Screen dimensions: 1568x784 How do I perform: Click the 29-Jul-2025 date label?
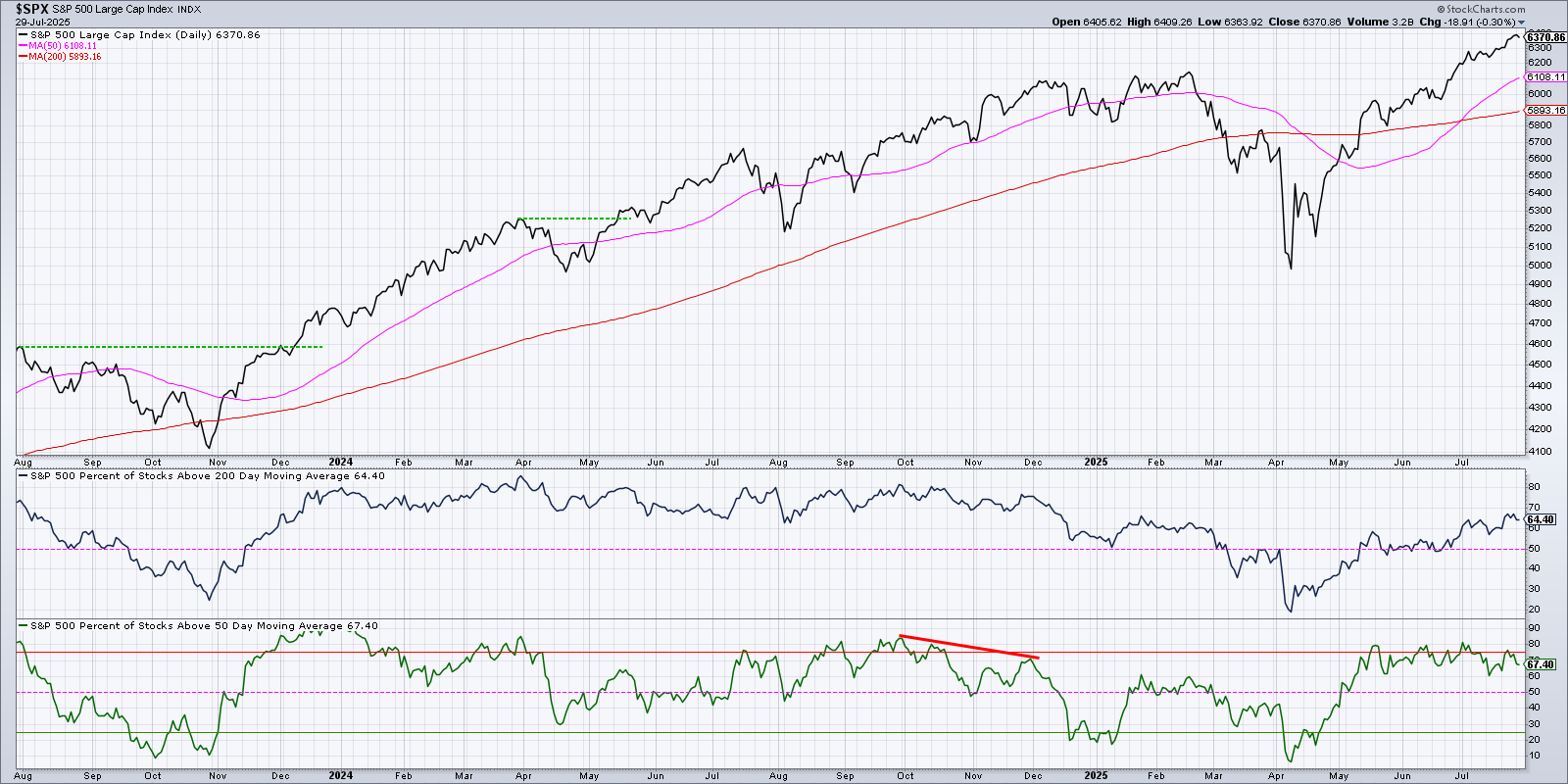pos(42,22)
